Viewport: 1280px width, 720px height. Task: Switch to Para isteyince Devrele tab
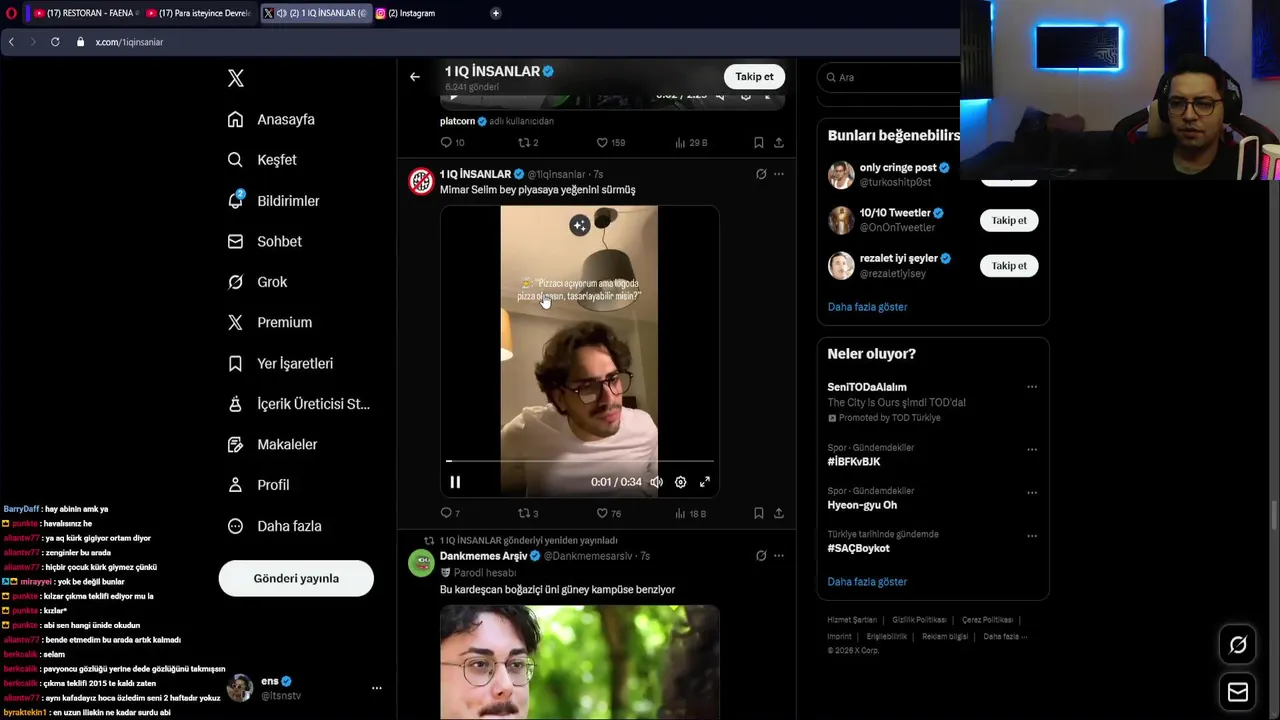199,13
